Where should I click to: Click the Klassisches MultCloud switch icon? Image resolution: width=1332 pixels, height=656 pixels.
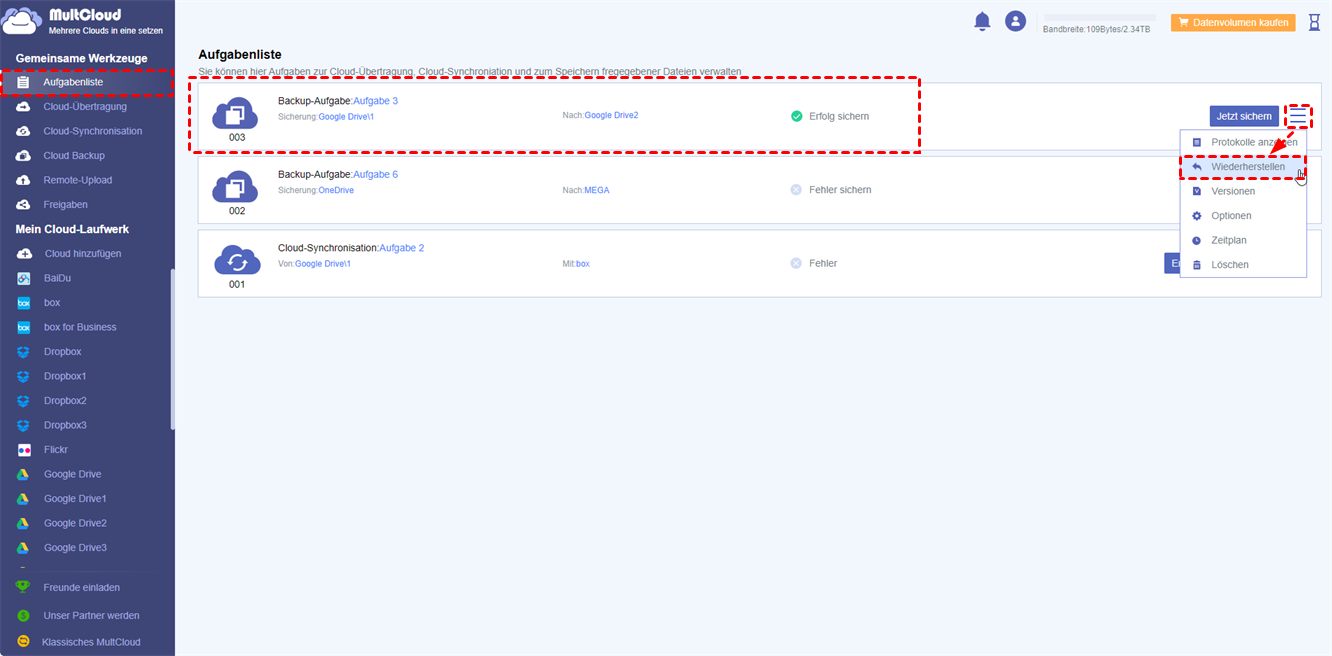pyautogui.click(x=23, y=642)
